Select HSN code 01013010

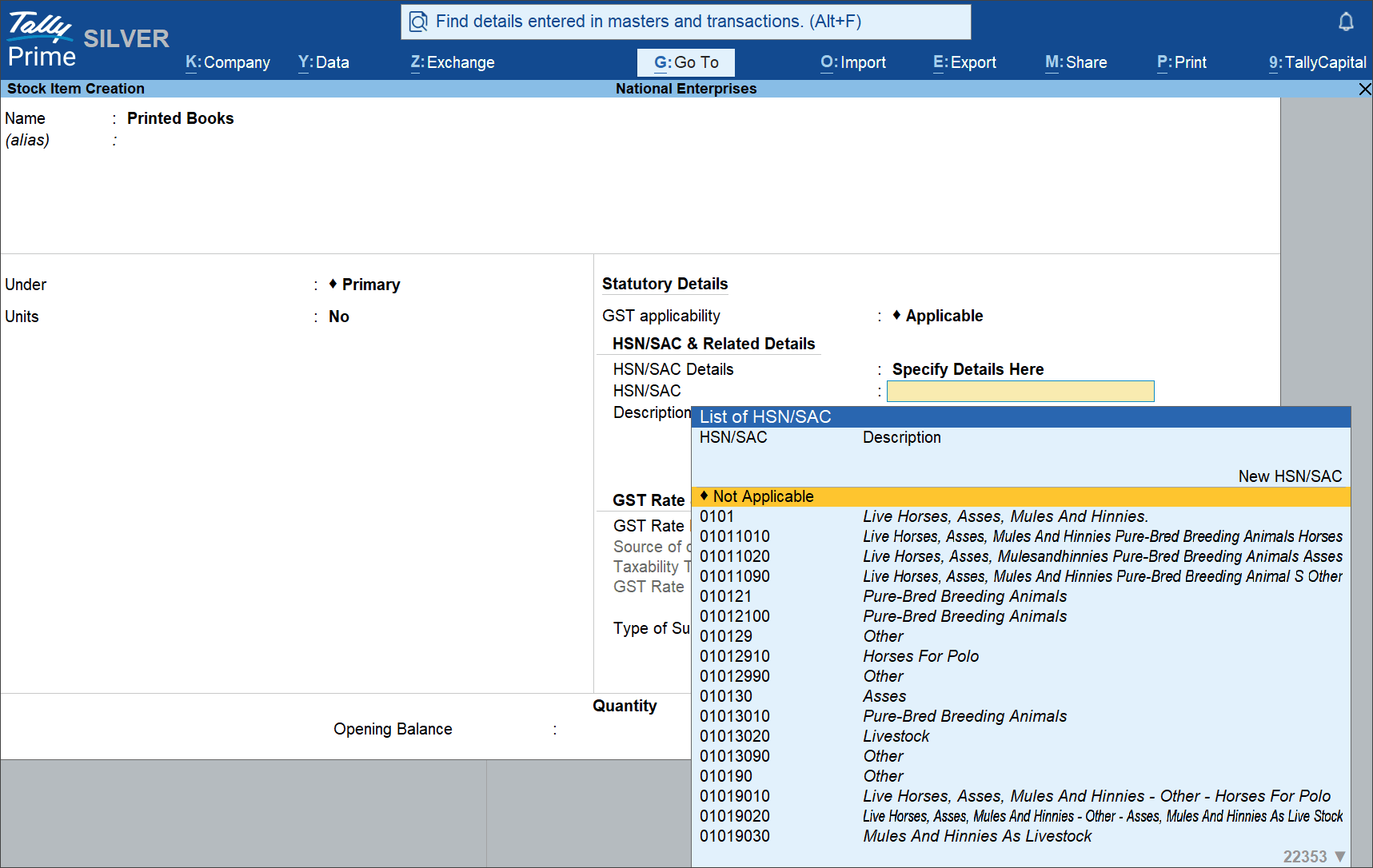pos(1021,716)
